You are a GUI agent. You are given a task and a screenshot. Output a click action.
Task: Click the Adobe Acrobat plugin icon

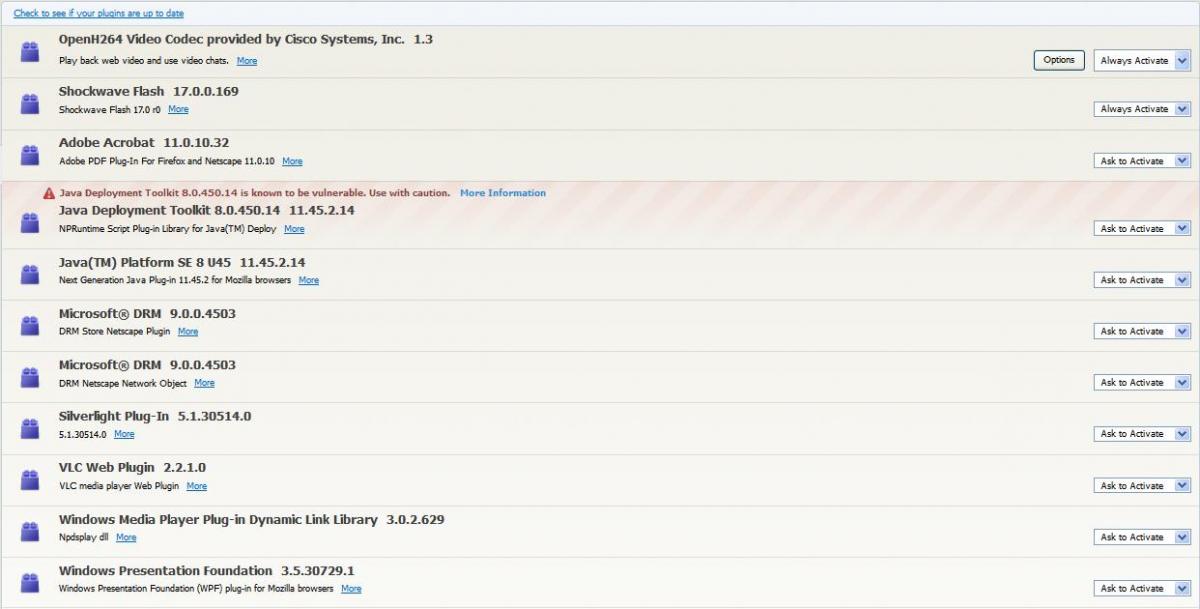[x=30, y=155]
